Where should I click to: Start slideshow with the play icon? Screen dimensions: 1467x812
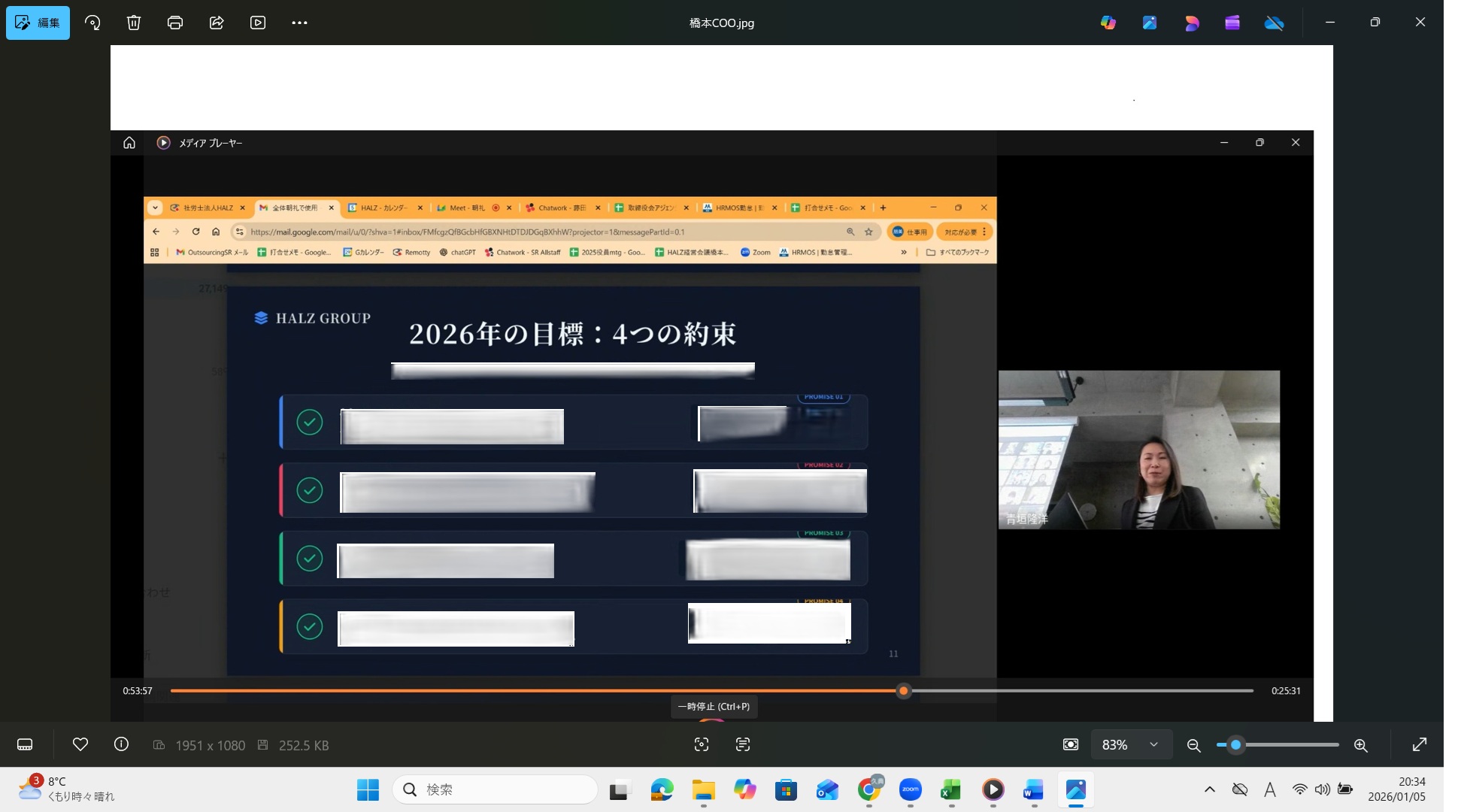[x=258, y=23]
